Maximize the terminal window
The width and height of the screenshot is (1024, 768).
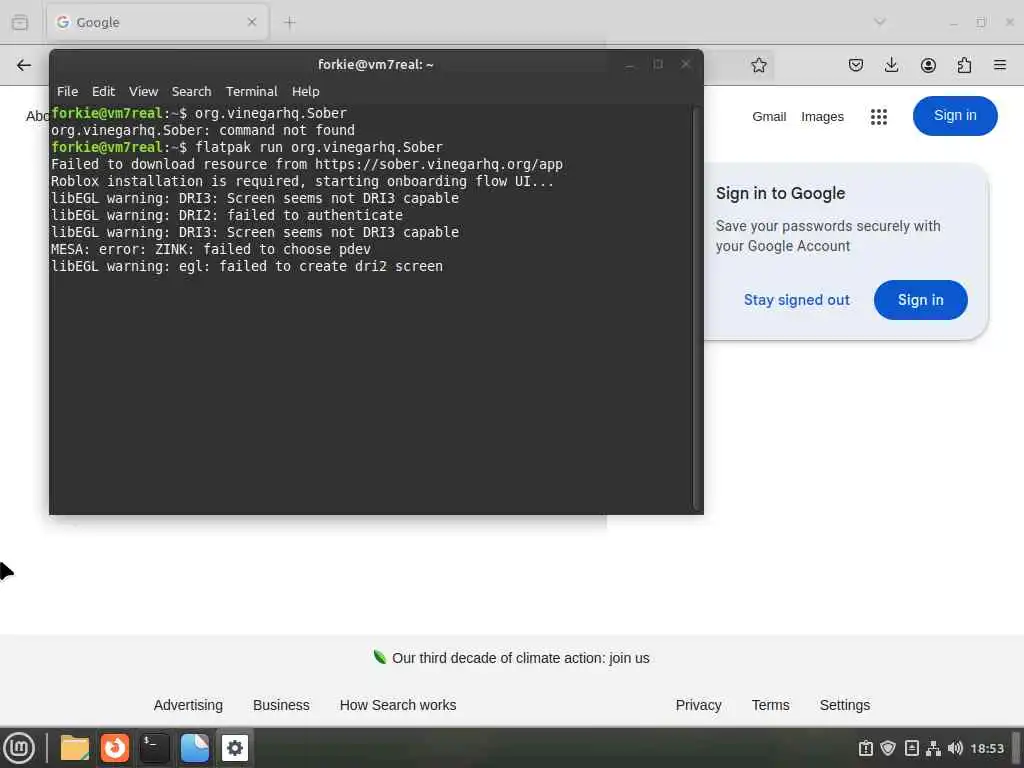point(658,64)
